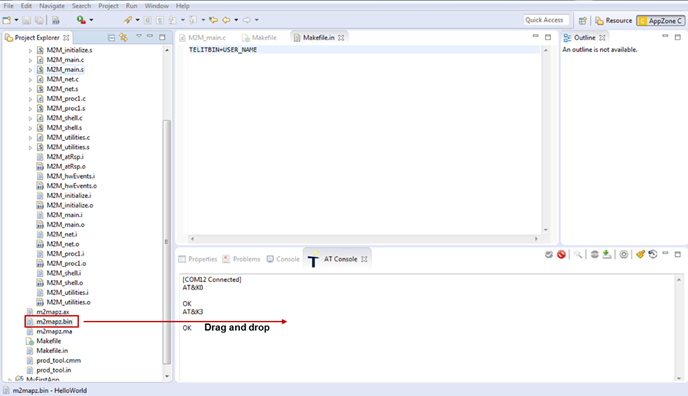Open the Properties view tab
This screenshot has width=688, height=396.
click(198, 259)
